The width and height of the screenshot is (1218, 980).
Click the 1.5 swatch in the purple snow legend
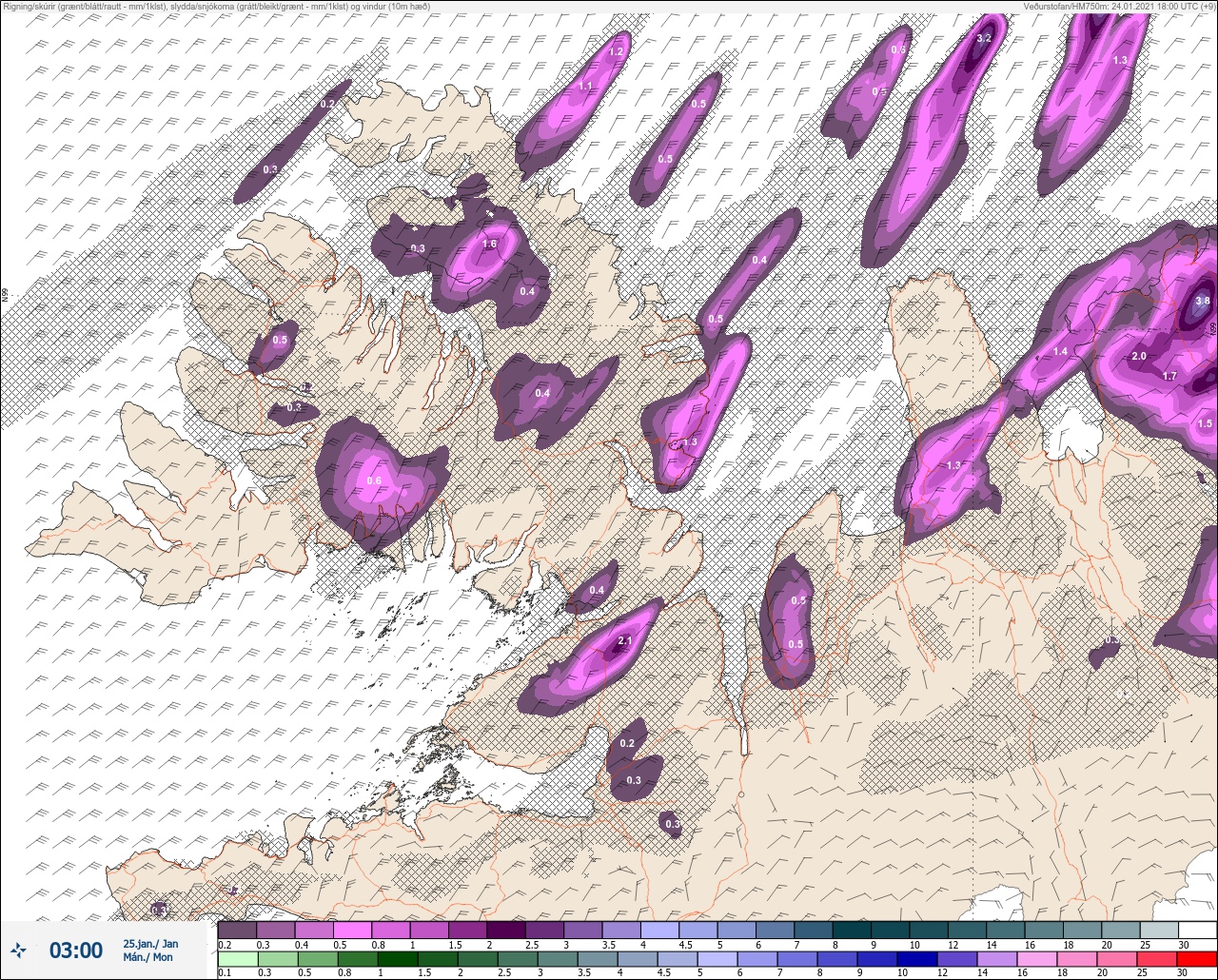(467, 931)
